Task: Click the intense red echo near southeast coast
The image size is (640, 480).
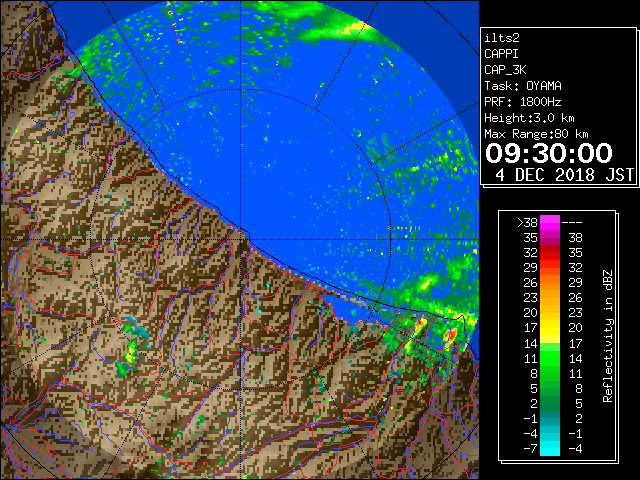Action: click(x=451, y=336)
